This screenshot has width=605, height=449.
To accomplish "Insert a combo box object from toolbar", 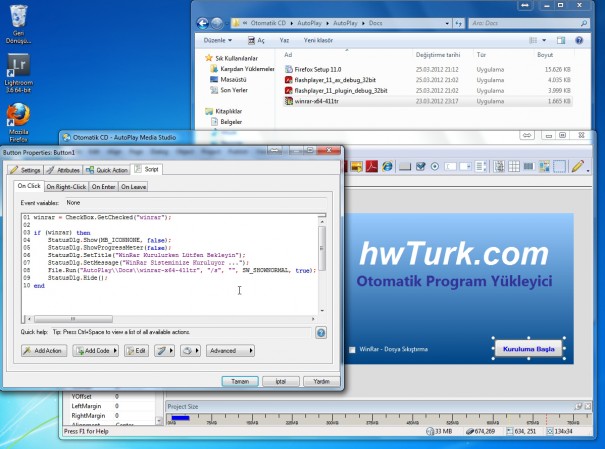I will [x=465, y=167].
